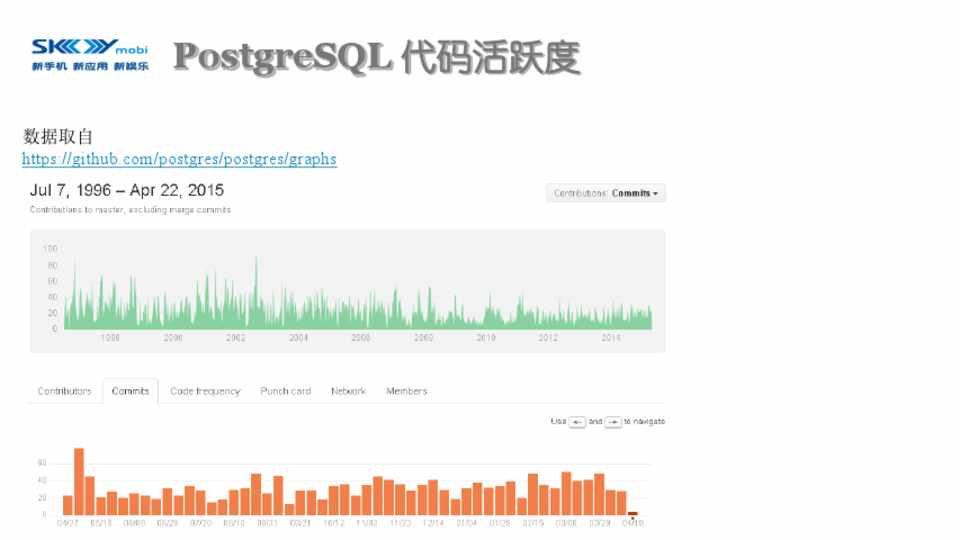Switch to the Network tab
This screenshot has height=540, width=960.
pyautogui.click(x=348, y=391)
